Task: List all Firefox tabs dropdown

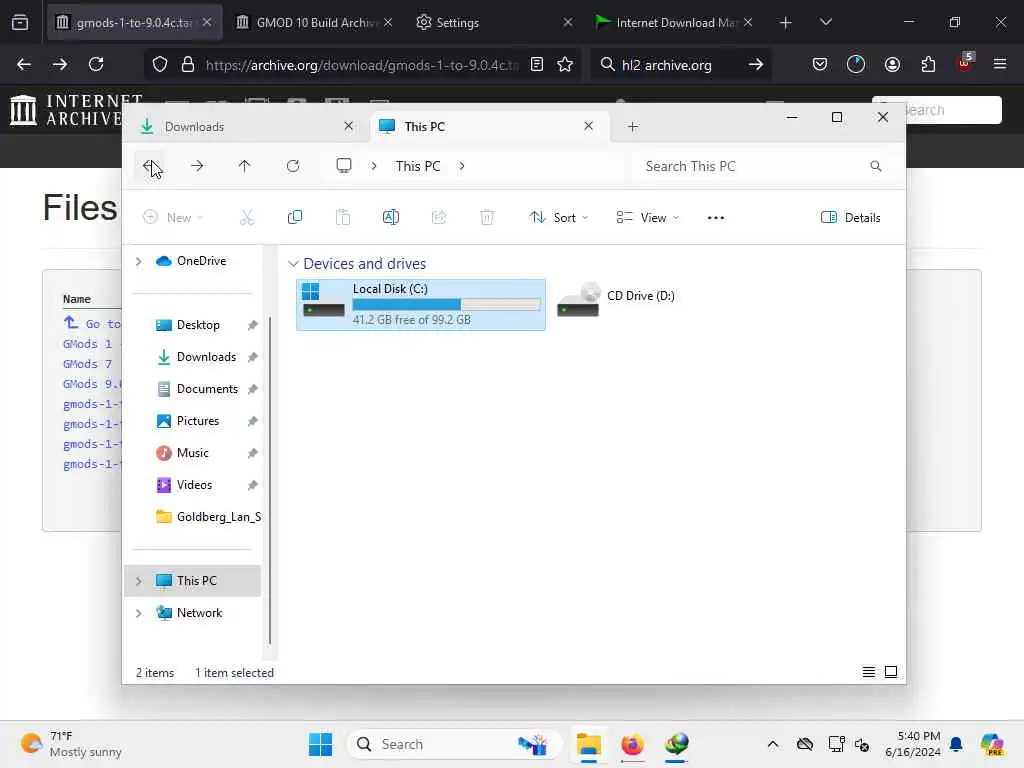Action: click(x=825, y=22)
